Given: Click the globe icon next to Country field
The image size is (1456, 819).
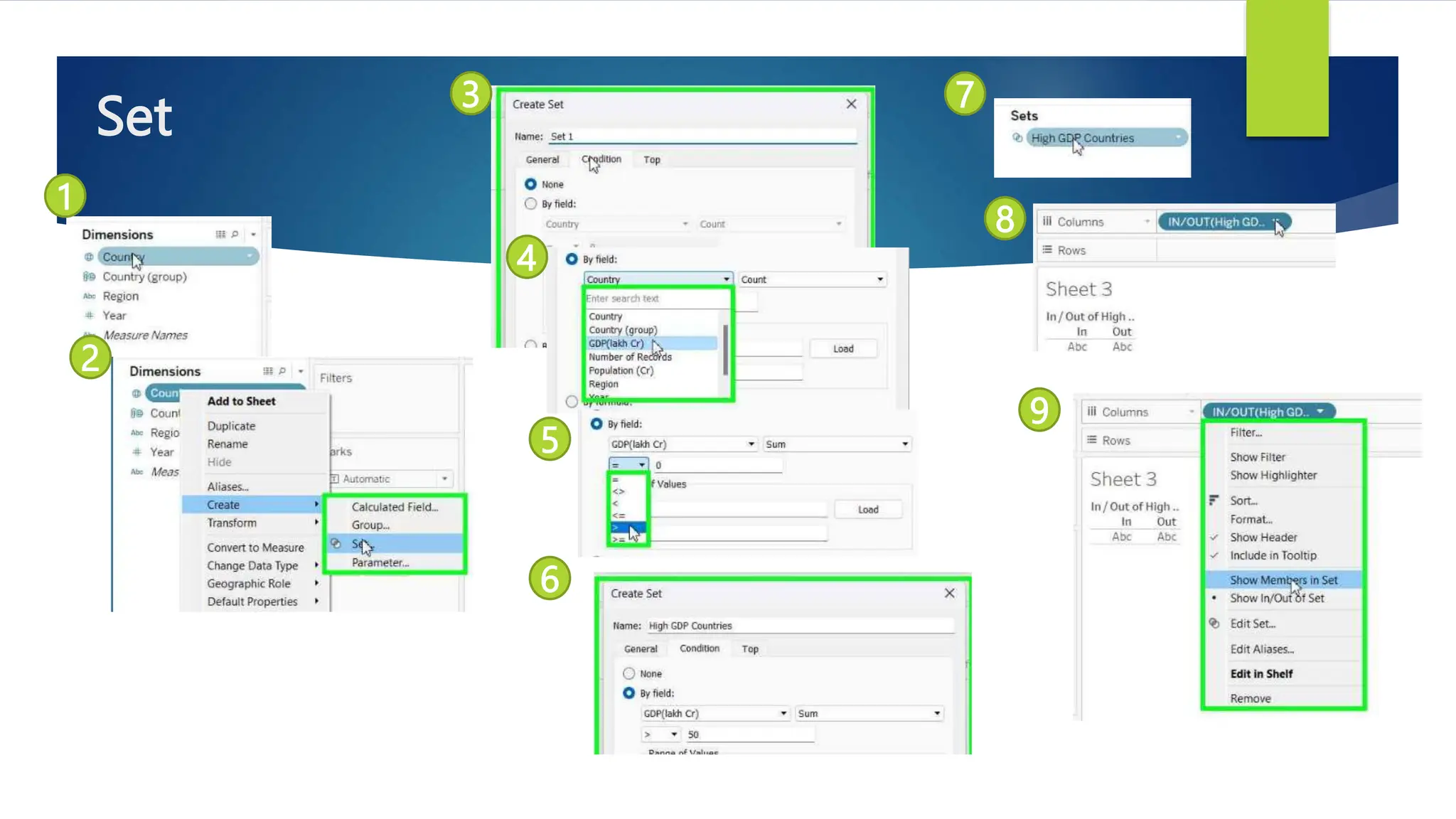Looking at the screenshot, I should tap(89, 257).
